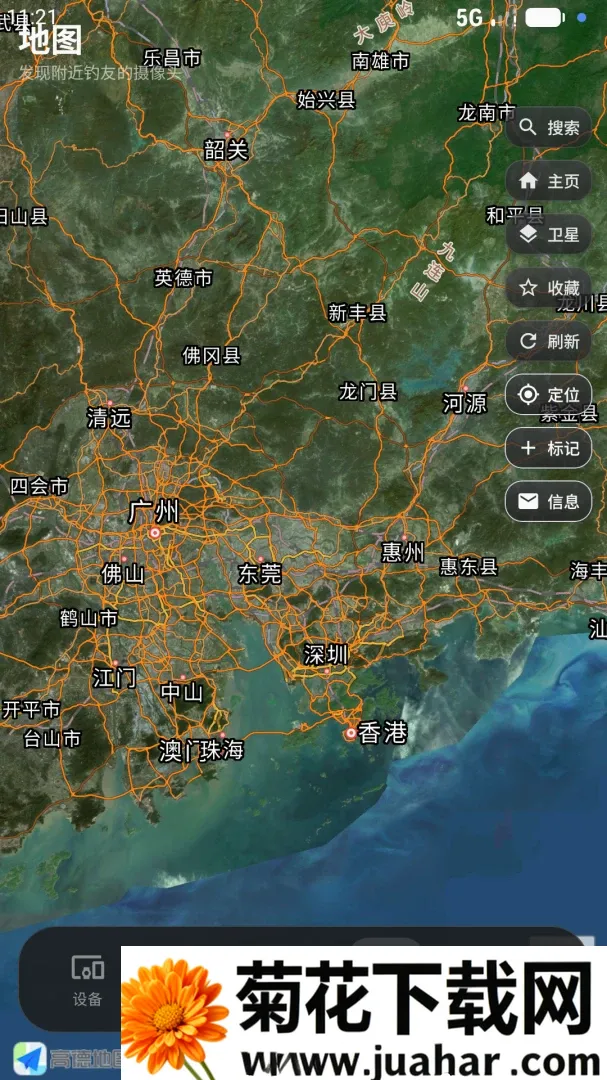Select 英德市 label on map
This screenshot has height=1080, width=607.
point(183,278)
